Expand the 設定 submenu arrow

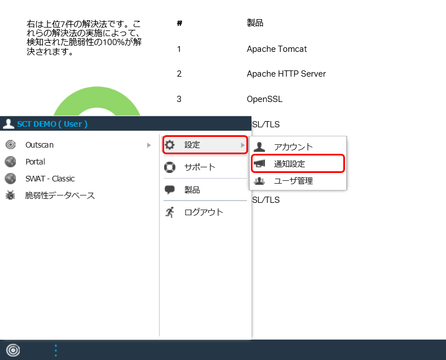point(242,145)
